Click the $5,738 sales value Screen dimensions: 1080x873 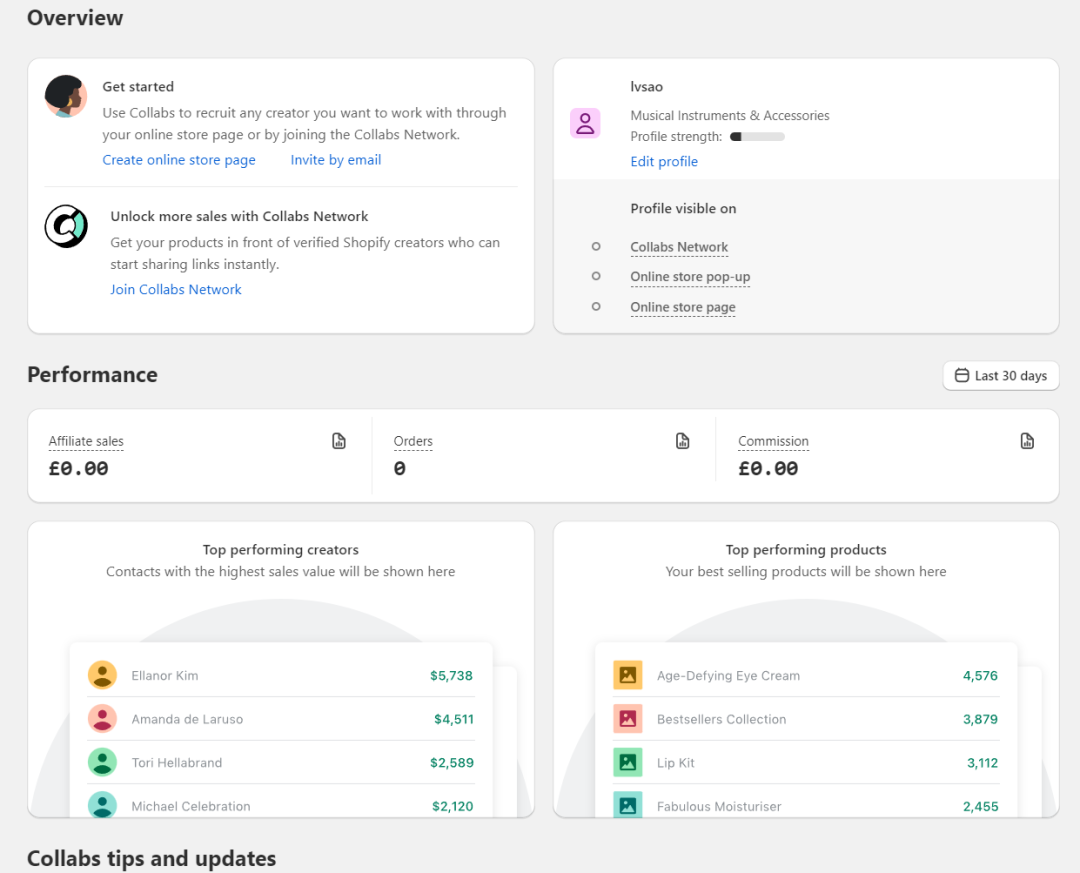451,676
